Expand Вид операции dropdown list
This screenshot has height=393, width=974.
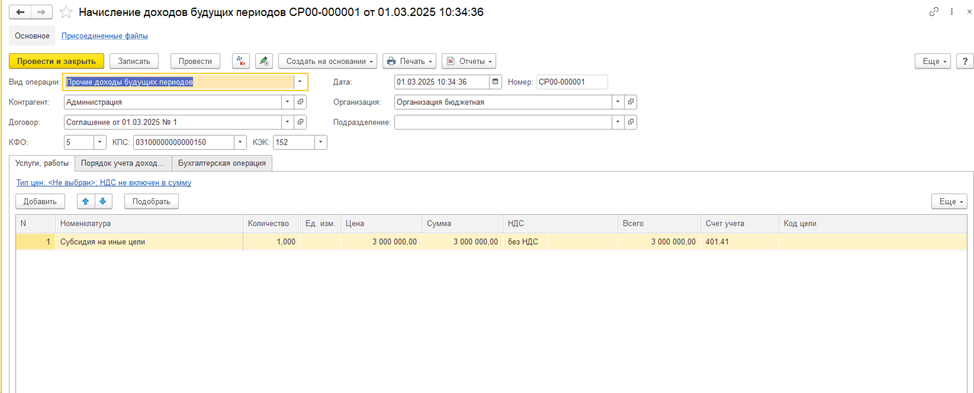tap(301, 82)
